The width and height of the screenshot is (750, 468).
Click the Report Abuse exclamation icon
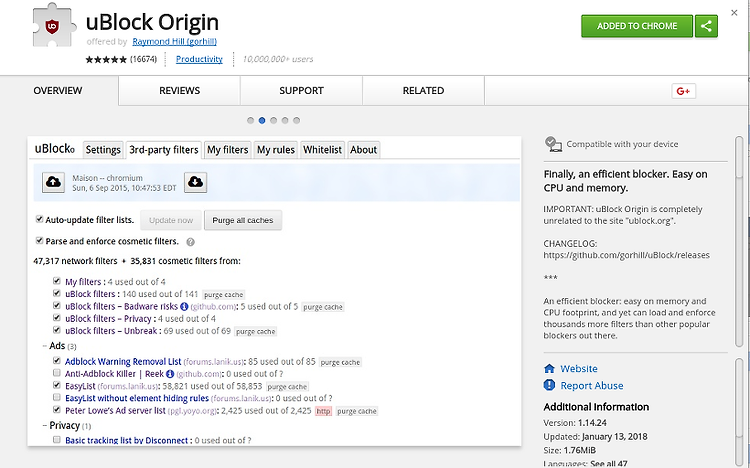549,385
